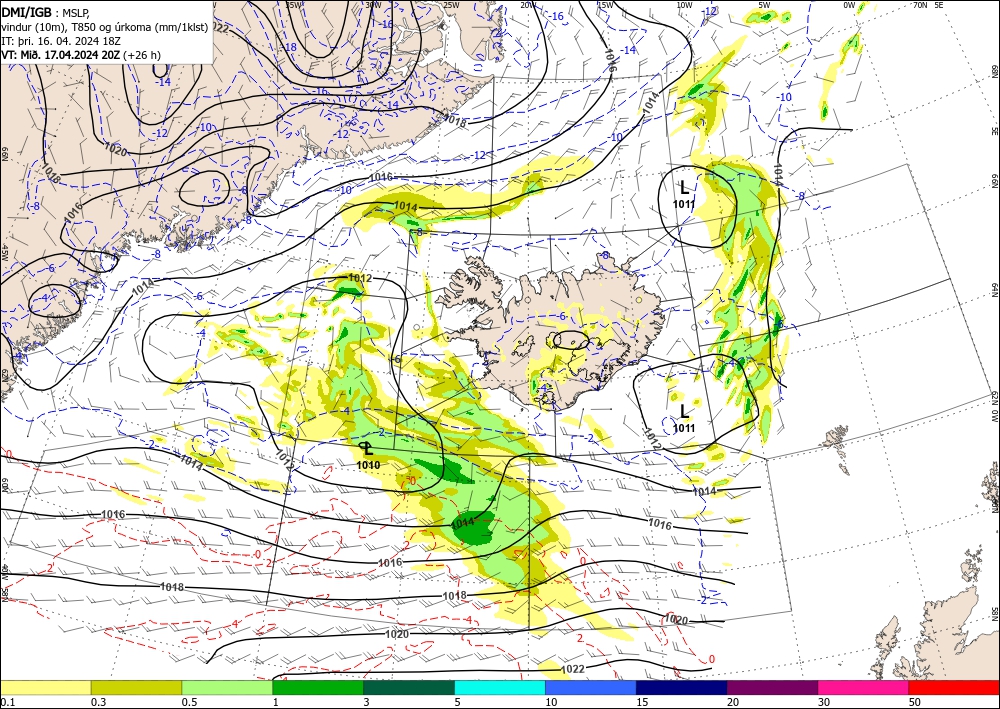The height and width of the screenshot is (709, 1000).
Task: Click the light green 0.5–1 legend band
Action: [227, 687]
